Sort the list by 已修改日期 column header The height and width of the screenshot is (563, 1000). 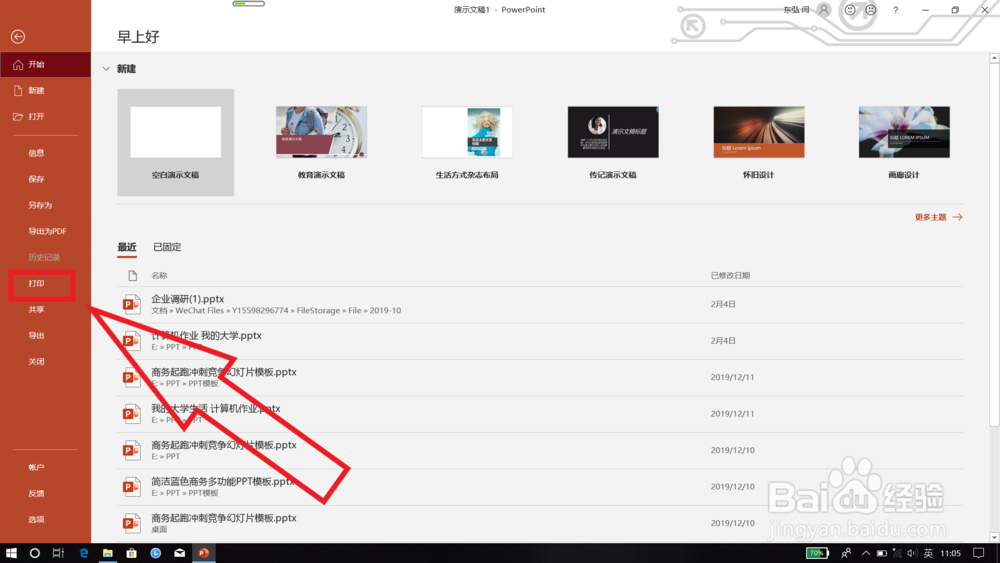coord(730,275)
